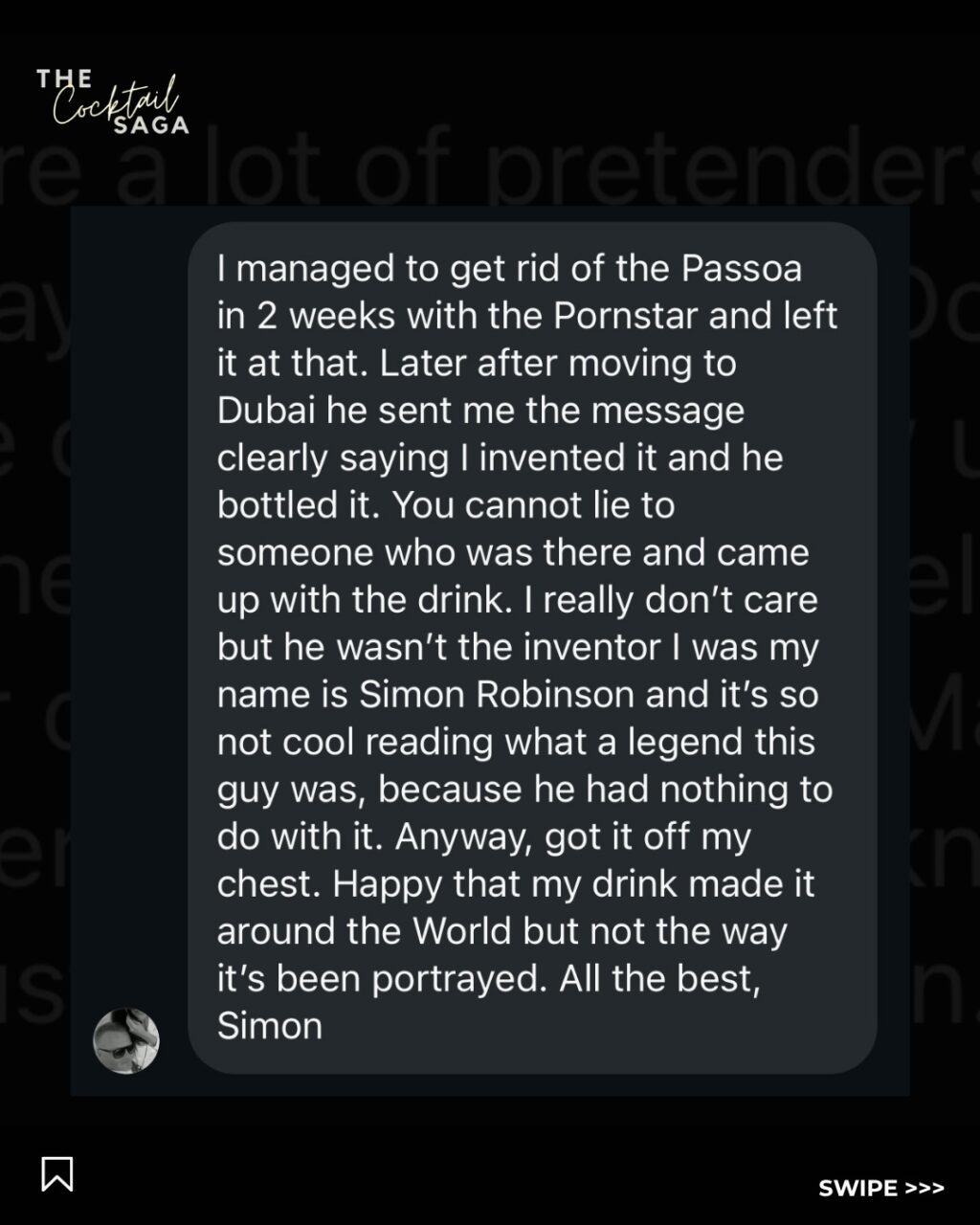Select the word Passoa in the message
The height and width of the screenshot is (1225, 980).
coord(742,269)
